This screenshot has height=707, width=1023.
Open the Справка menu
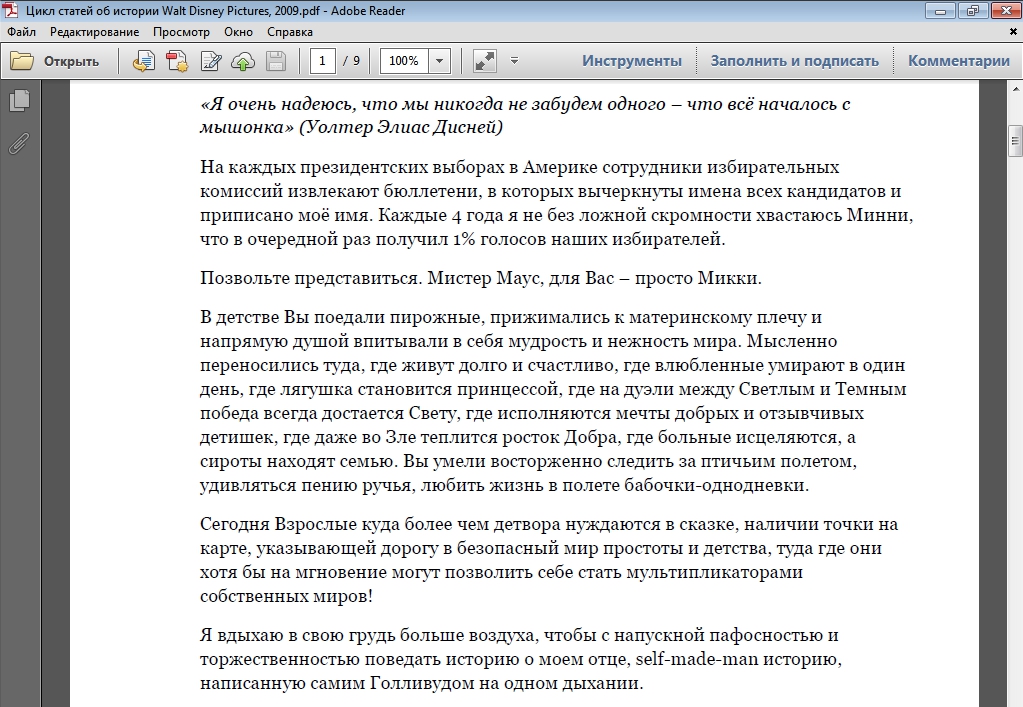pos(290,32)
